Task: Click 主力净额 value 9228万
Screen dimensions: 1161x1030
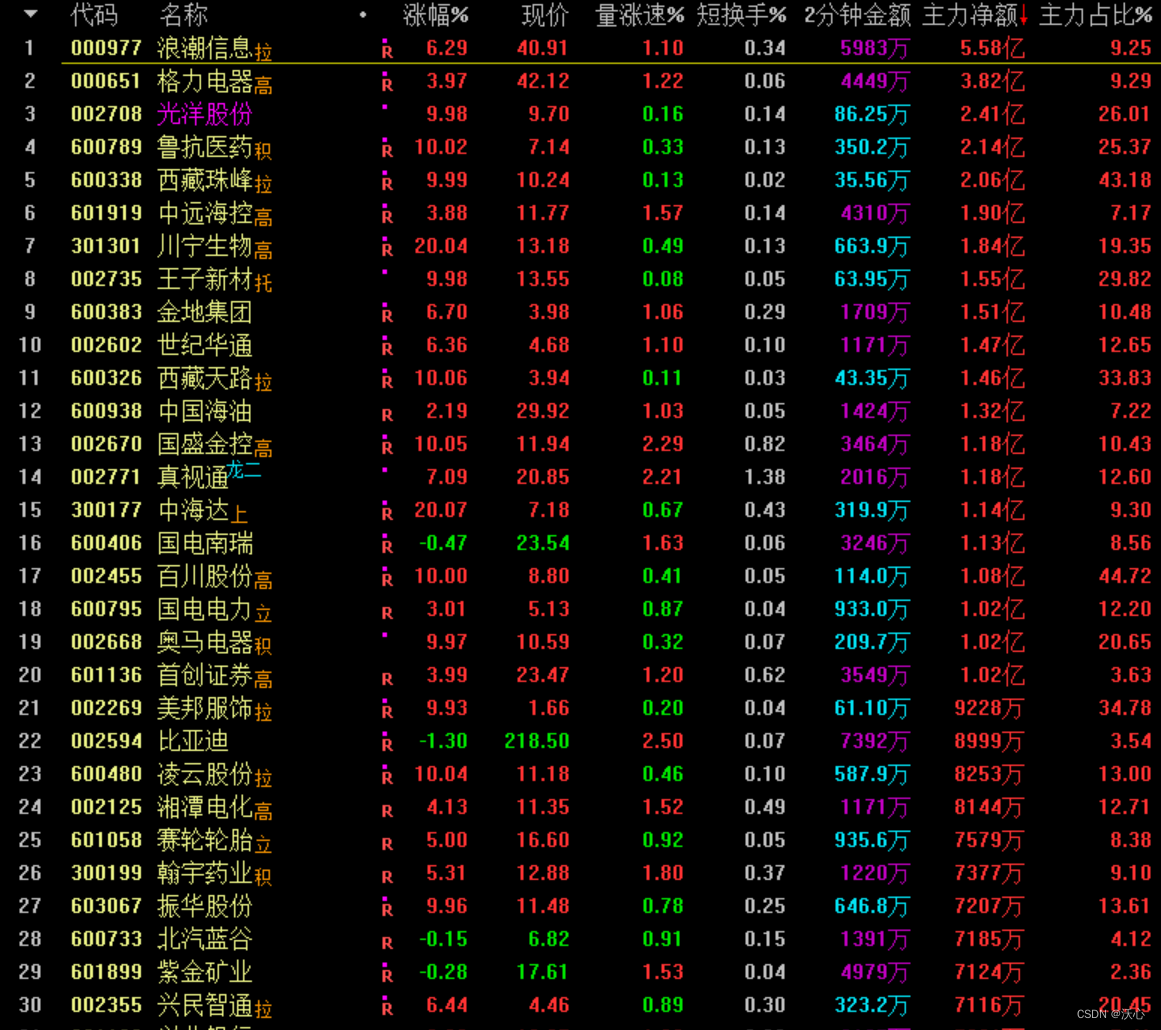Action: click(x=988, y=709)
